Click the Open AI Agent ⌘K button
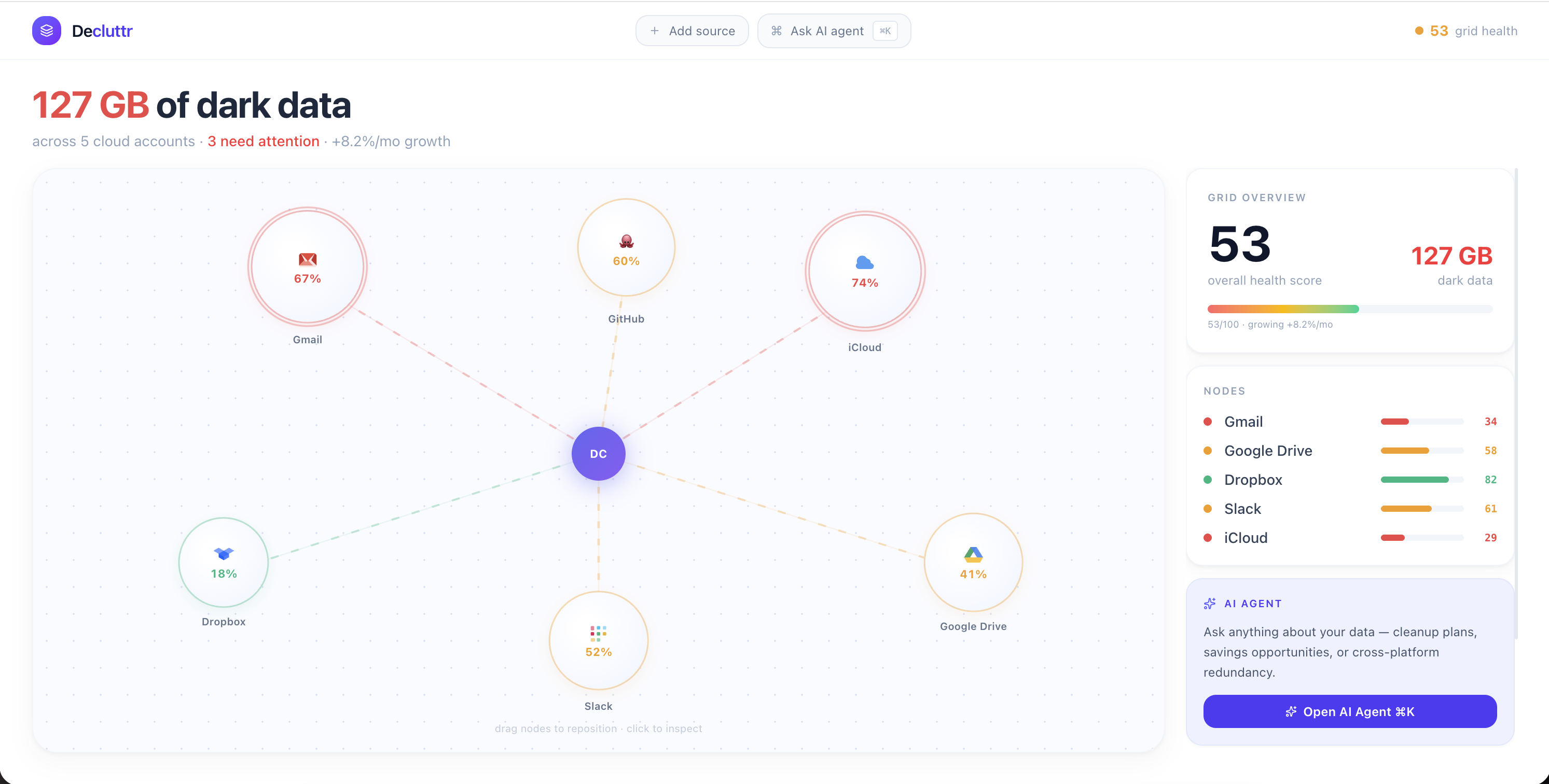Image resolution: width=1549 pixels, height=784 pixels. 1349,712
